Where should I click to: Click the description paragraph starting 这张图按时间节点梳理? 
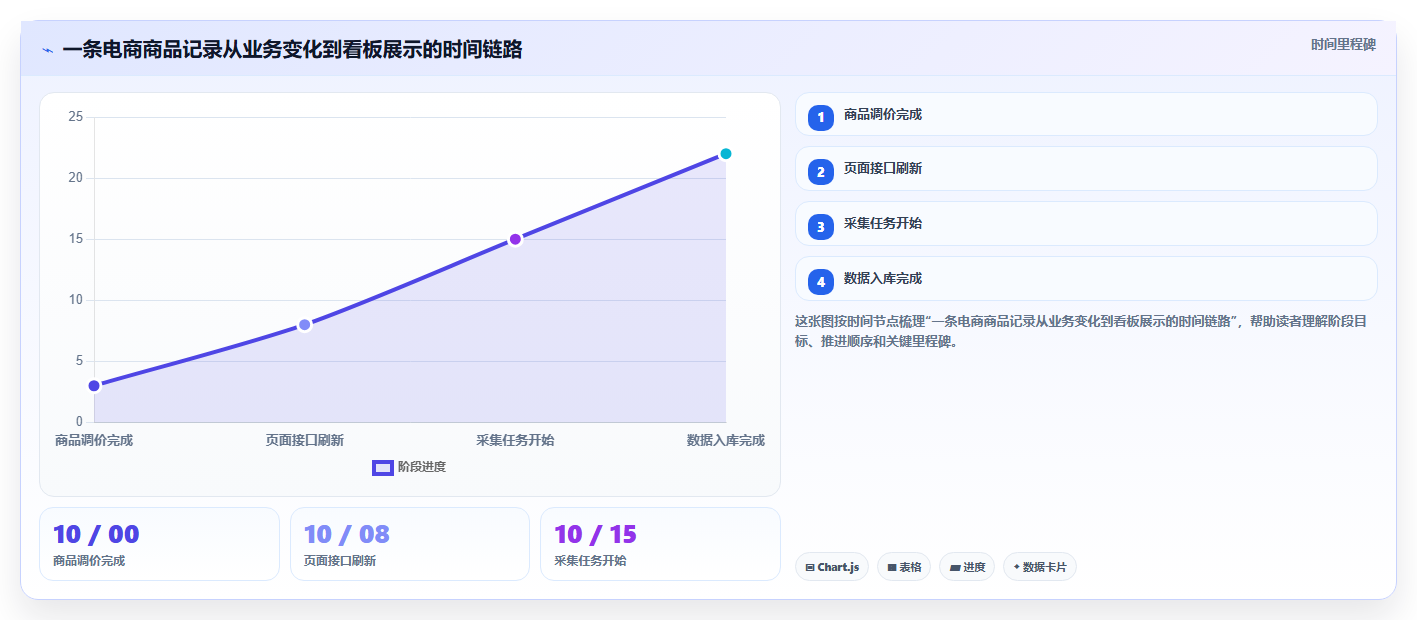1086,331
